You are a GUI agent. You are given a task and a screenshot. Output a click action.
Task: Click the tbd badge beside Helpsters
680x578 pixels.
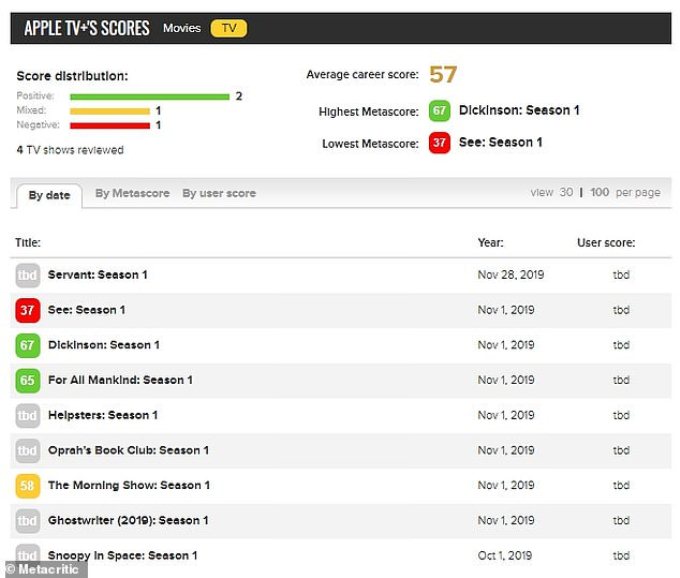pyautogui.click(x=28, y=416)
